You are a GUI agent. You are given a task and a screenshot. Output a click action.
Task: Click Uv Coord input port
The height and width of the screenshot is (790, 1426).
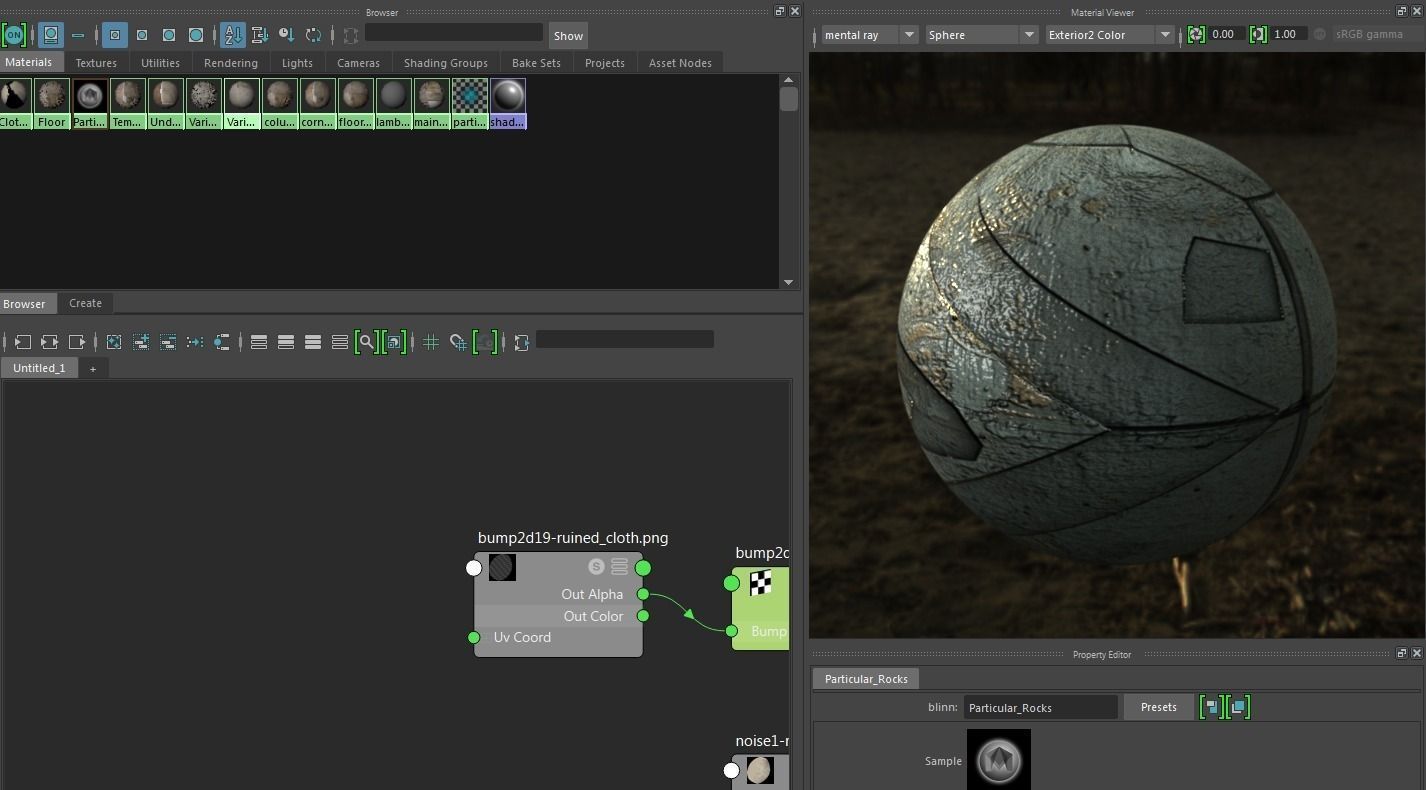474,637
